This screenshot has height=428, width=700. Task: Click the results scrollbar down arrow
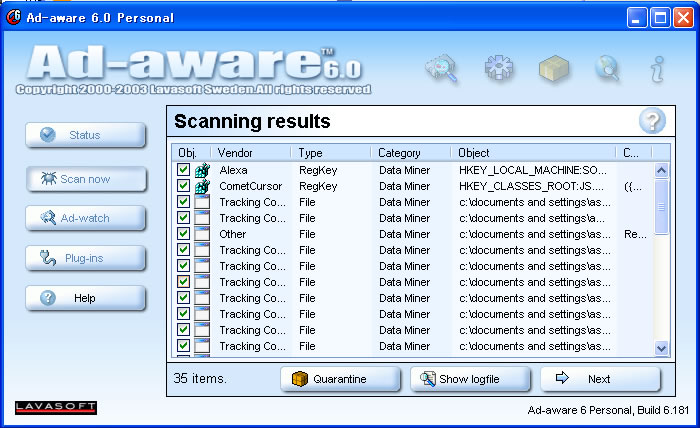point(661,348)
